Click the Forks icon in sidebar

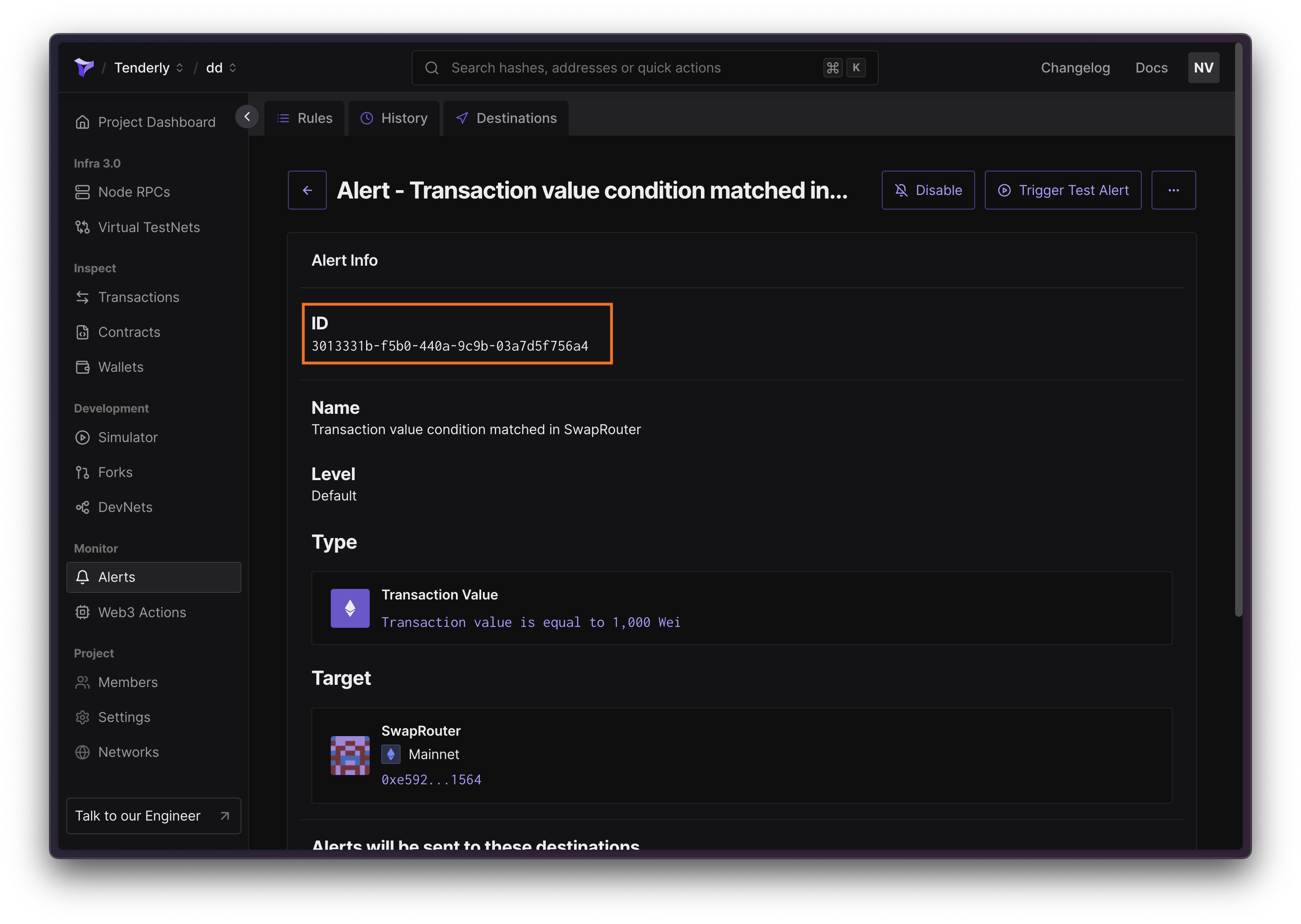tap(83, 471)
